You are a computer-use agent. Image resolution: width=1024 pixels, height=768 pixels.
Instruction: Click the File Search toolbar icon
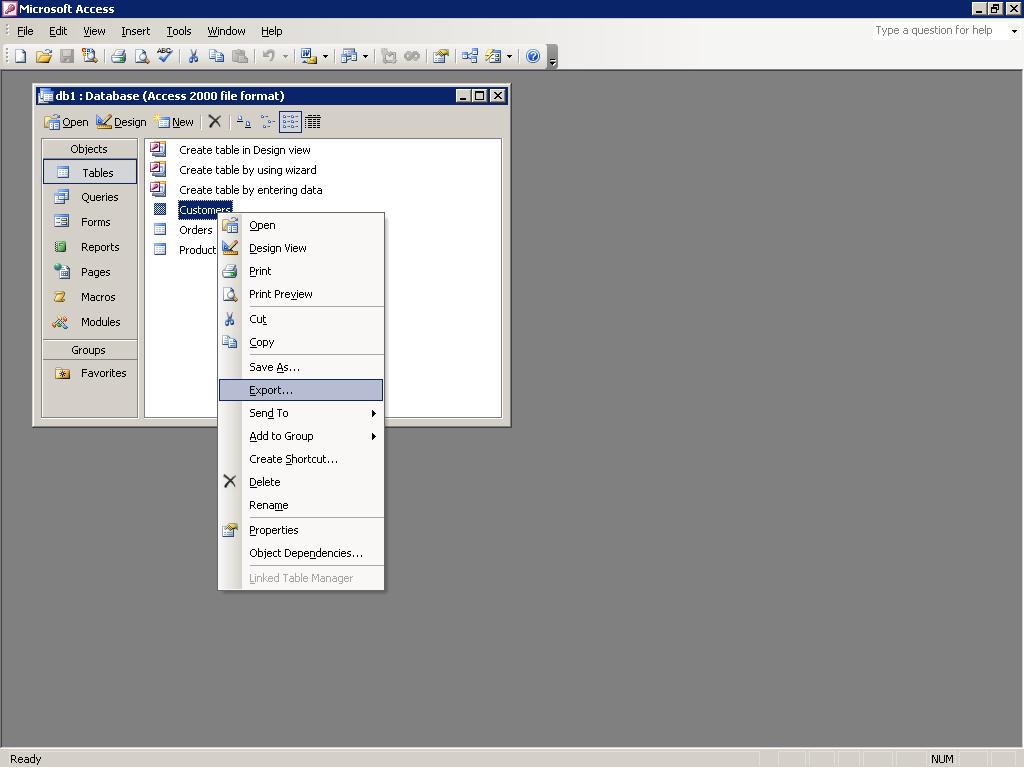[89, 56]
